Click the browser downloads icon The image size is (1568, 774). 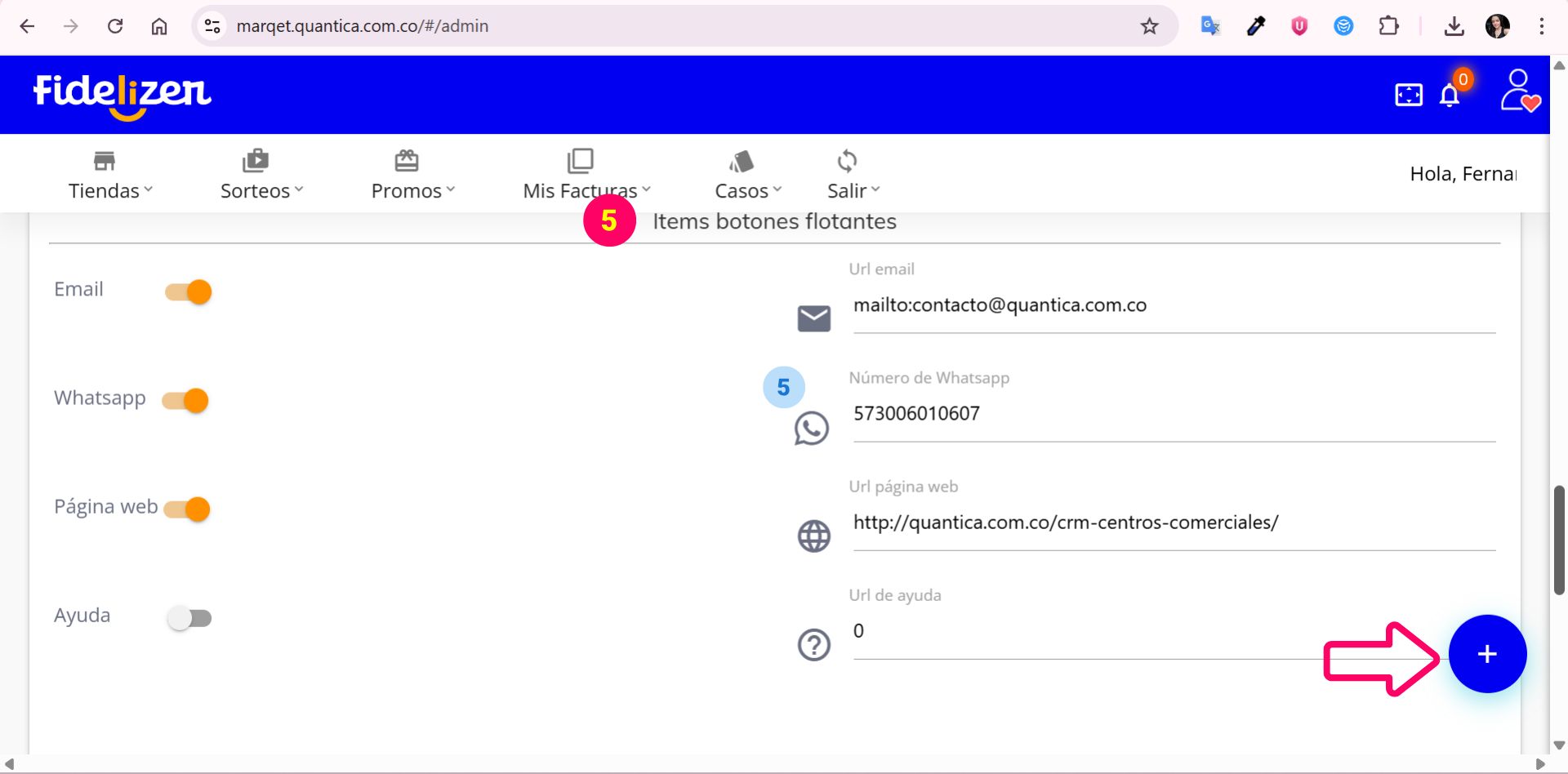coord(1454,26)
